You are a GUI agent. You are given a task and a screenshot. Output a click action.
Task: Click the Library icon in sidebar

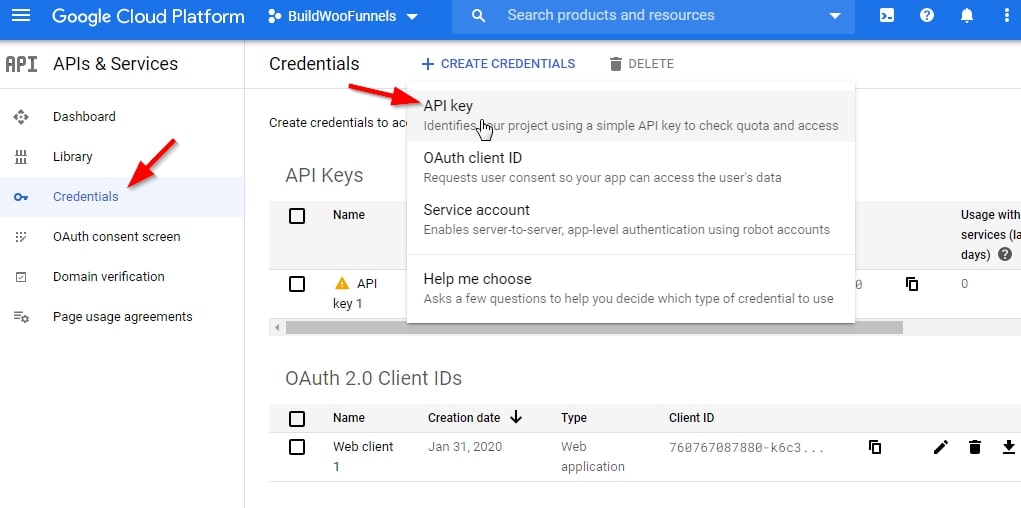21,156
